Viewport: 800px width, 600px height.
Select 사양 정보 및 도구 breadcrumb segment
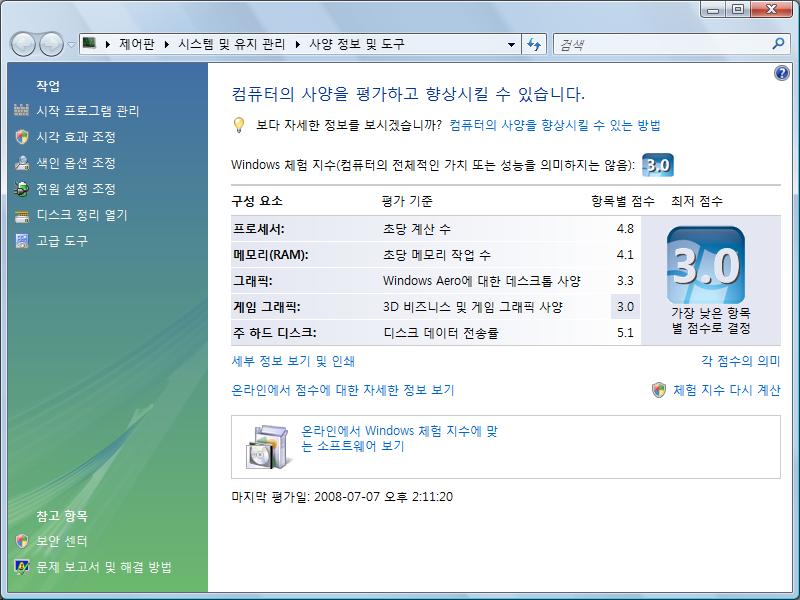pyautogui.click(x=357, y=44)
